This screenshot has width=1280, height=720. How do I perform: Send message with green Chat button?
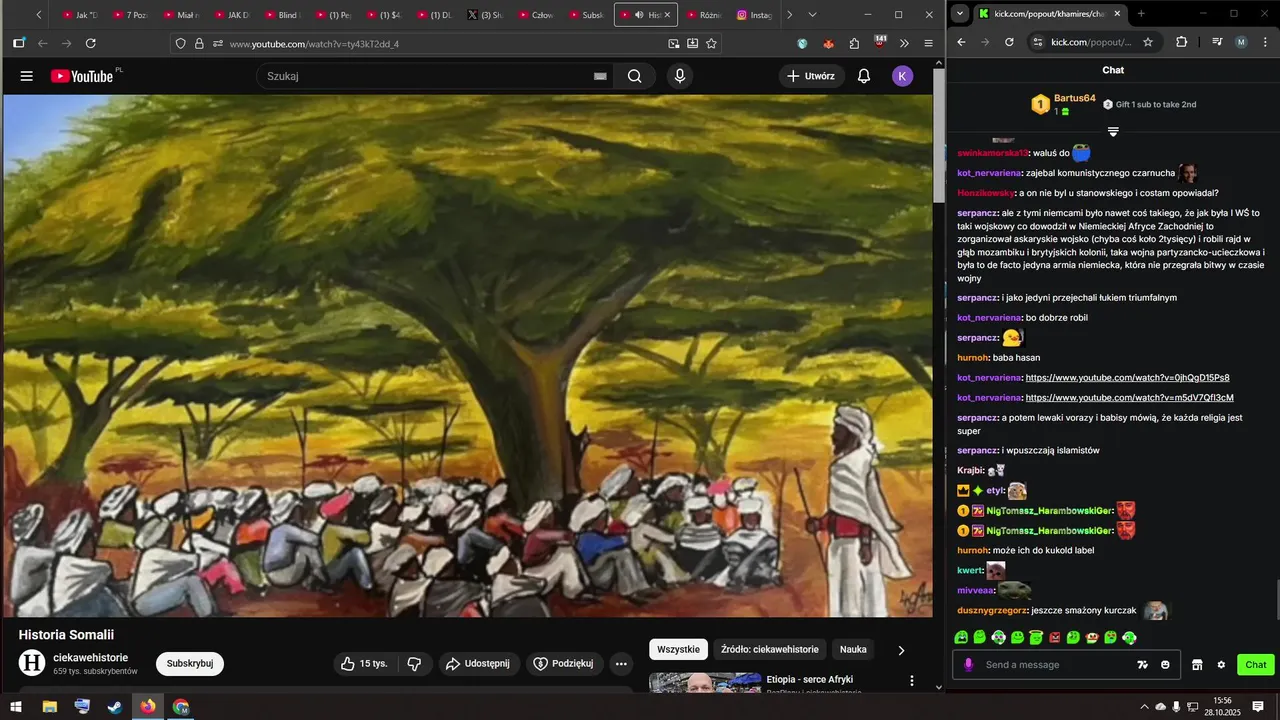click(x=1256, y=665)
